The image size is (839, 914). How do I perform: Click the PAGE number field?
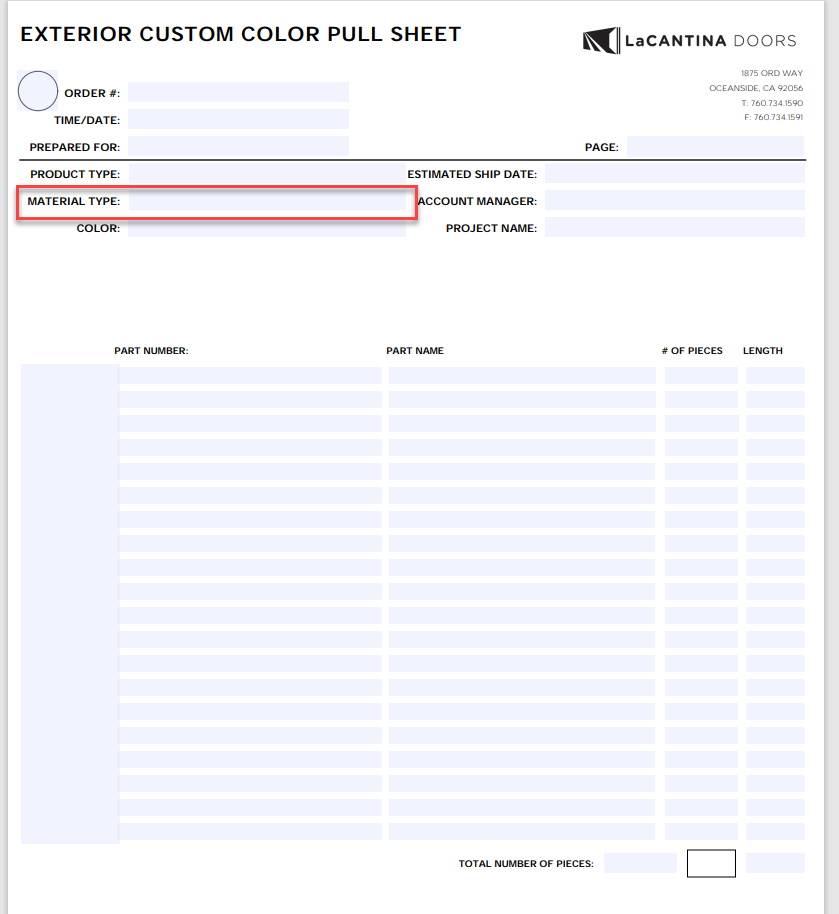pos(715,146)
